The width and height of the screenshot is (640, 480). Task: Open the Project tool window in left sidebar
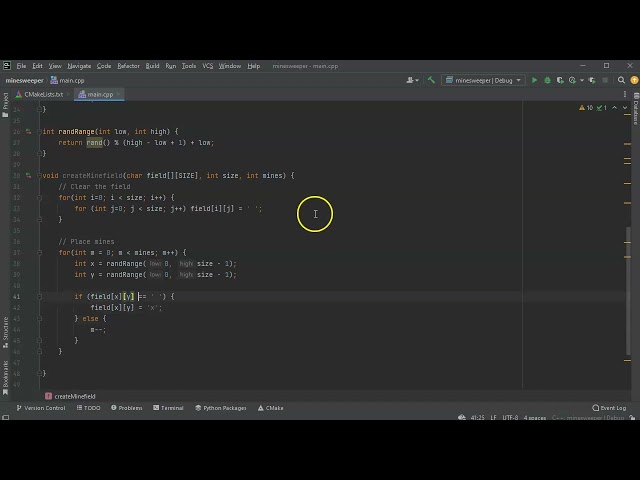tap(5, 105)
